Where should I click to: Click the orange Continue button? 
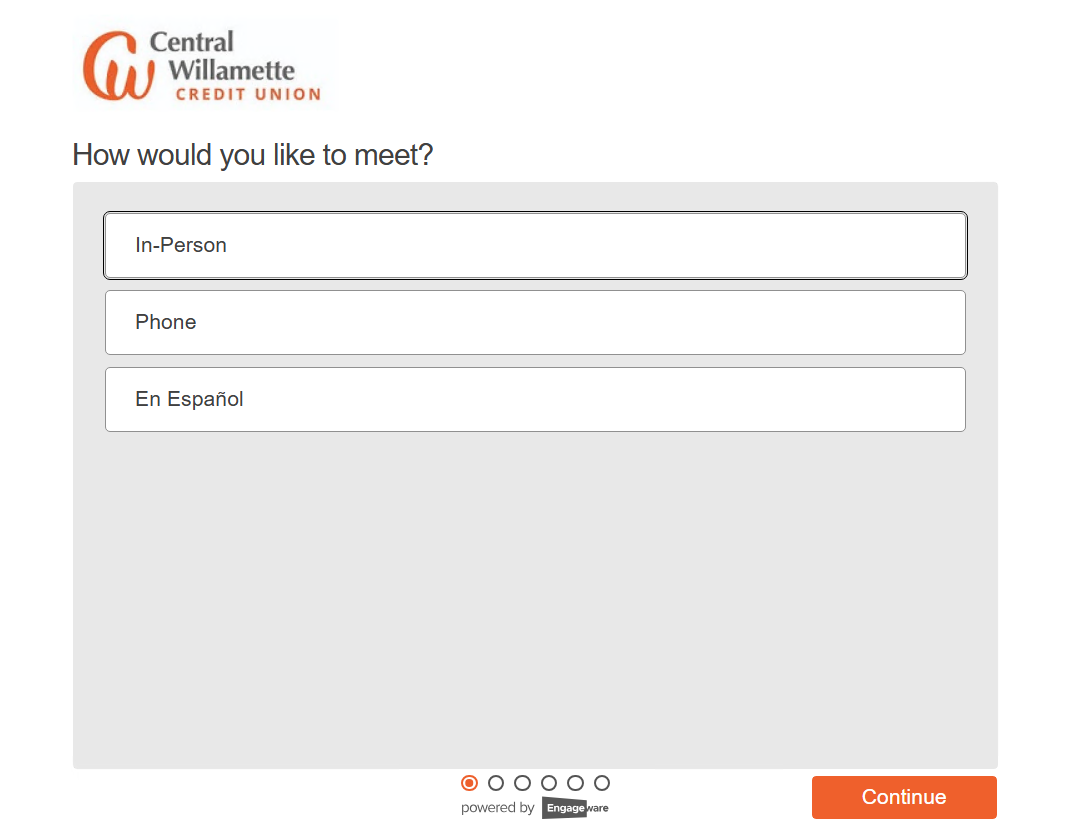coord(904,797)
